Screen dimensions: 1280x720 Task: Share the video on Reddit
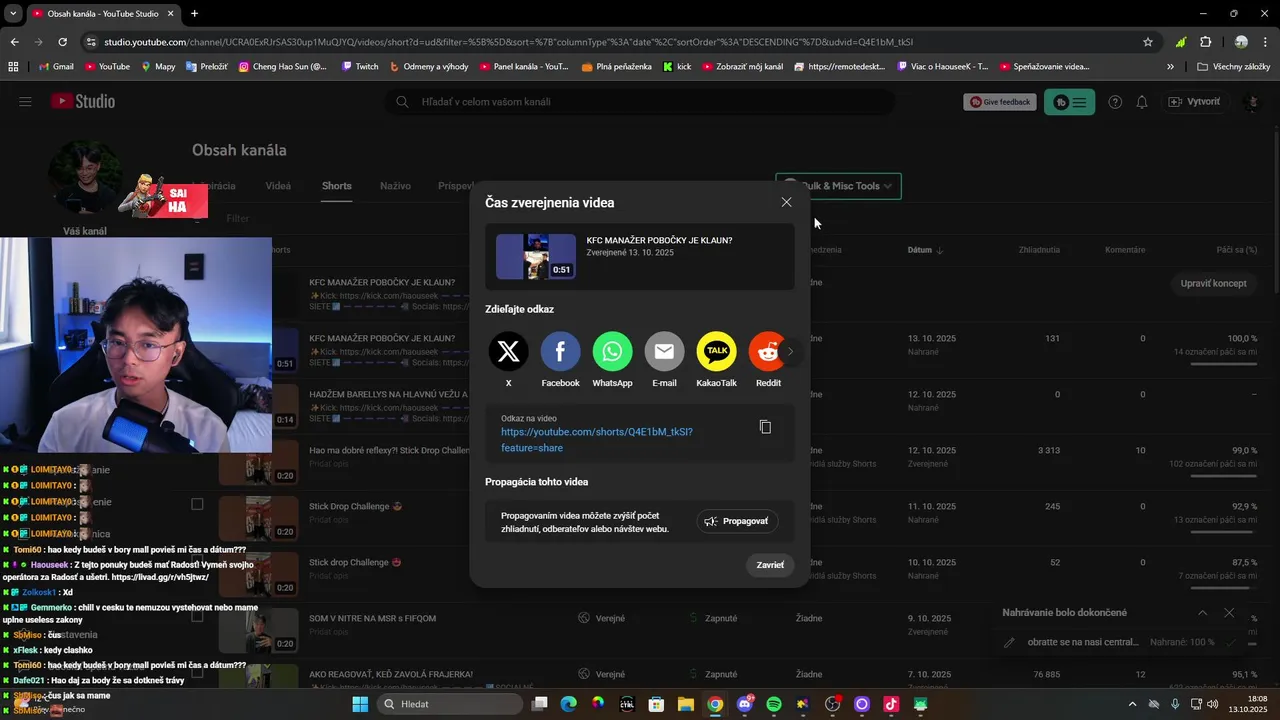pos(767,352)
